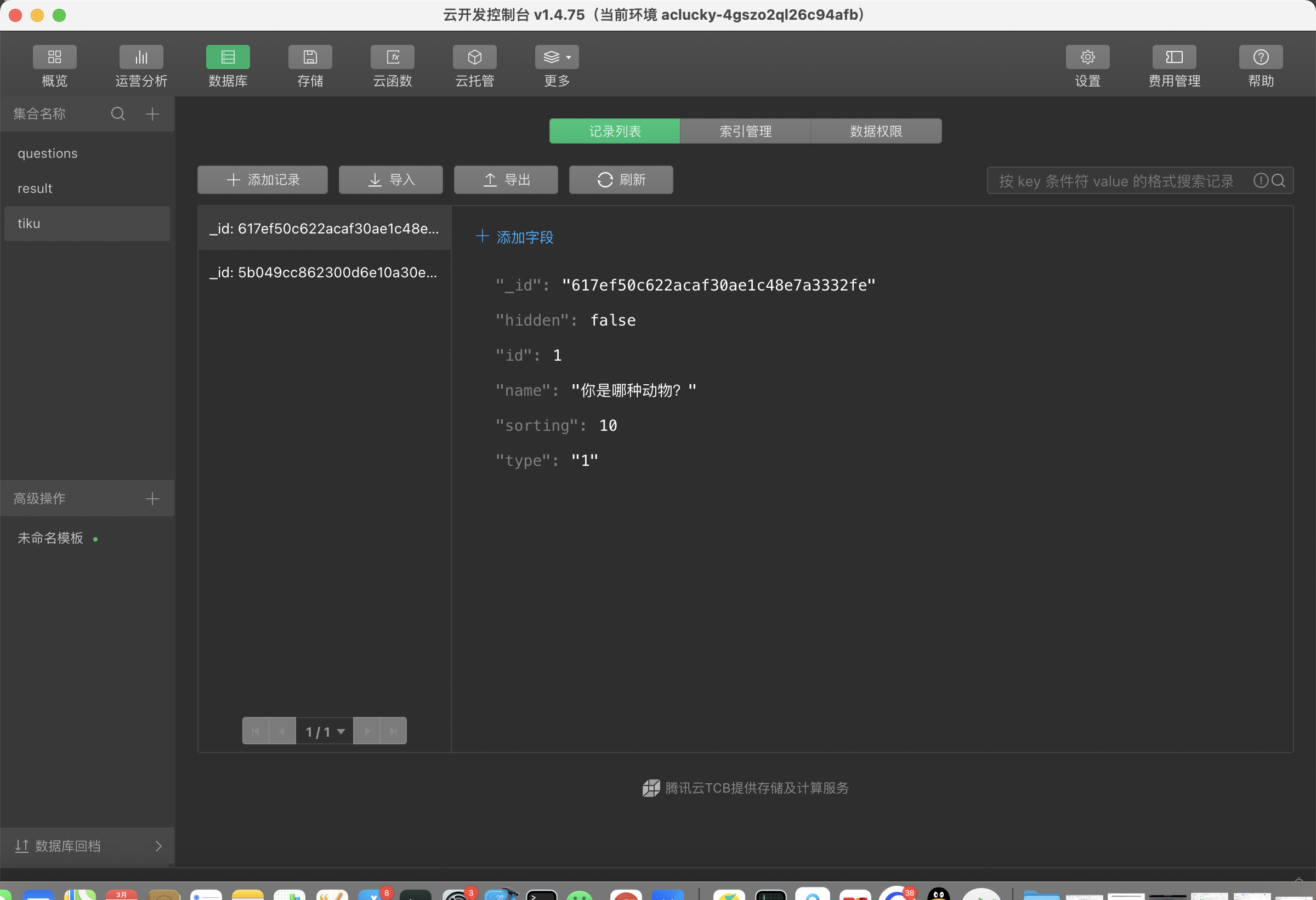Open the 概览 overview icon
Viewport: 1316px width, 900px height.
pyautogui.click(x=54, y=57)
